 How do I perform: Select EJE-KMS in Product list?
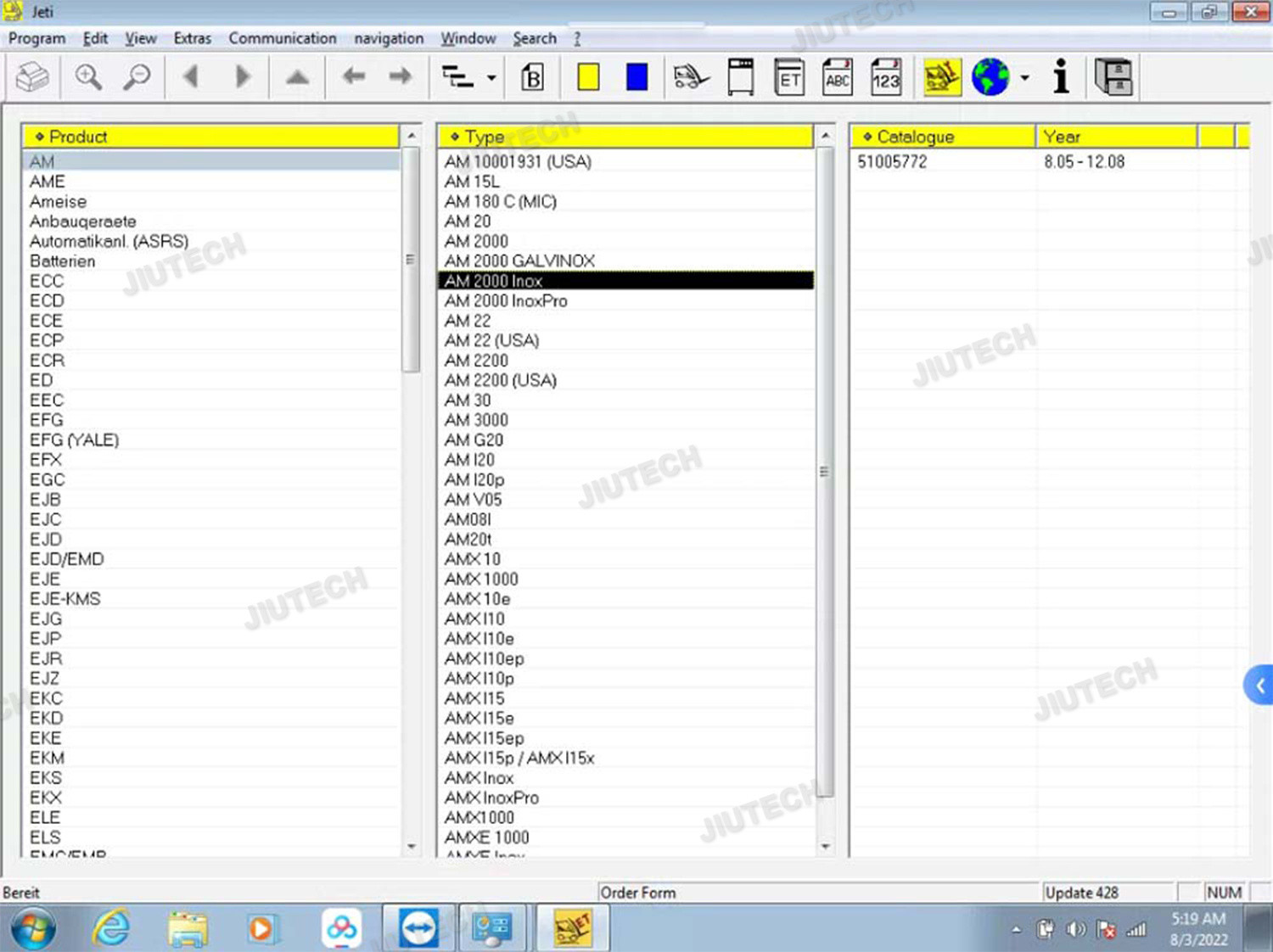(x=211, y=599)
